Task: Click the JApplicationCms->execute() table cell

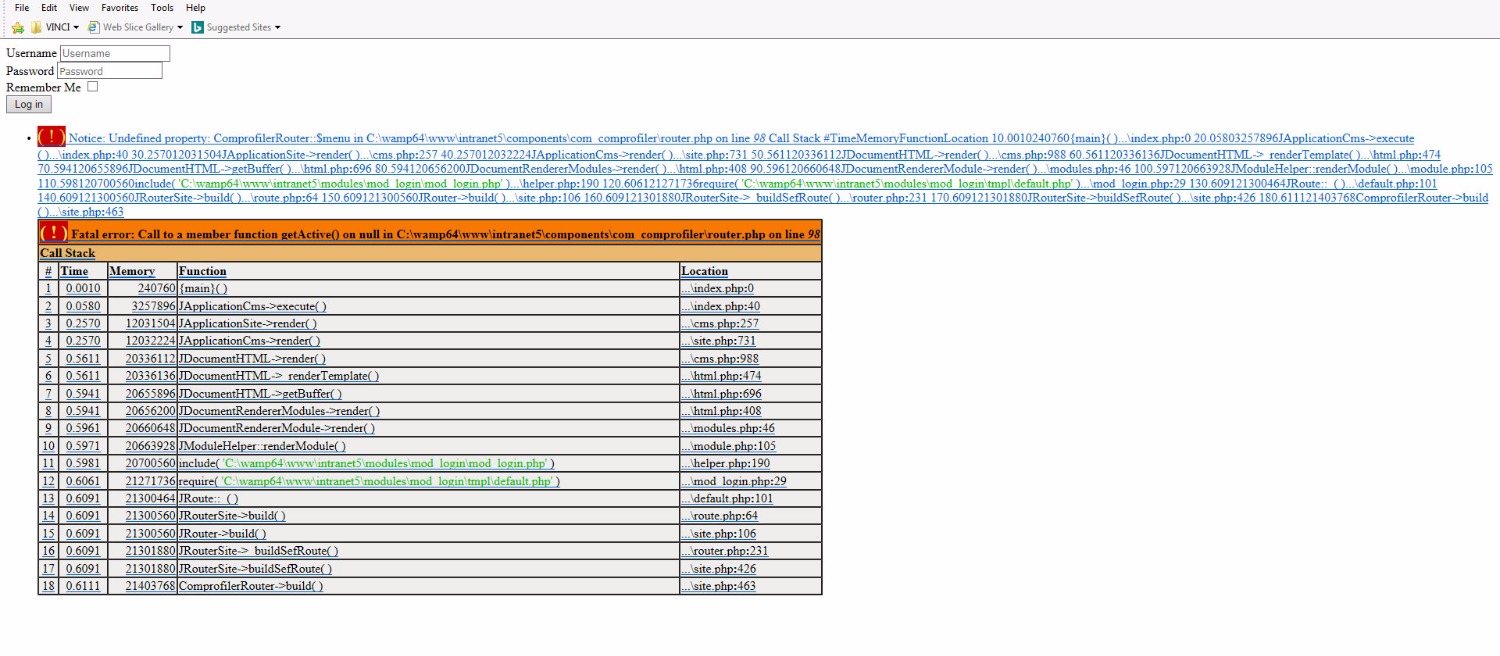Action: [428, 306]
